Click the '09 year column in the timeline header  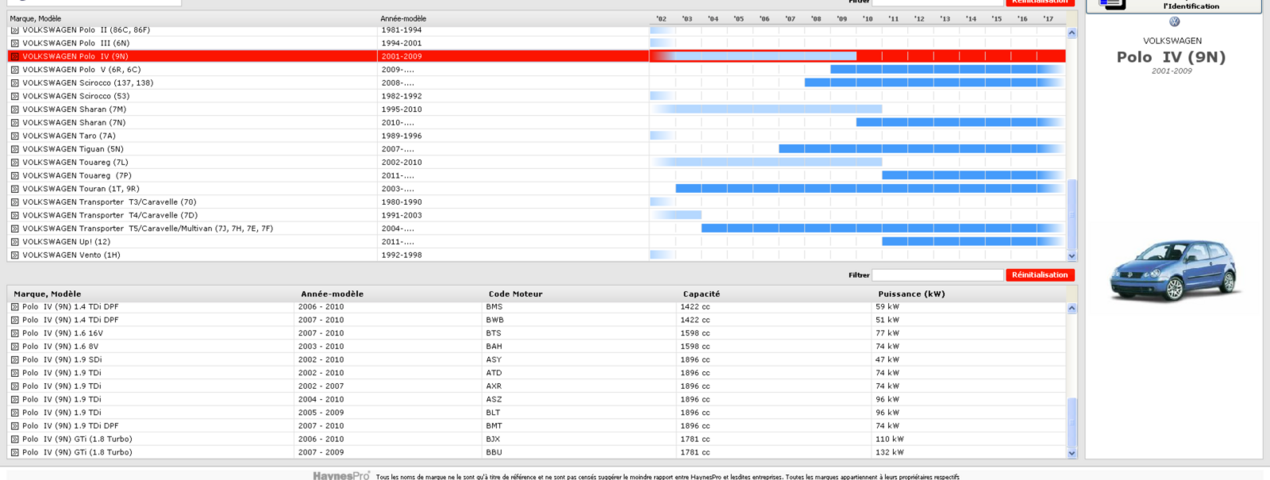[x=842, y=19]
